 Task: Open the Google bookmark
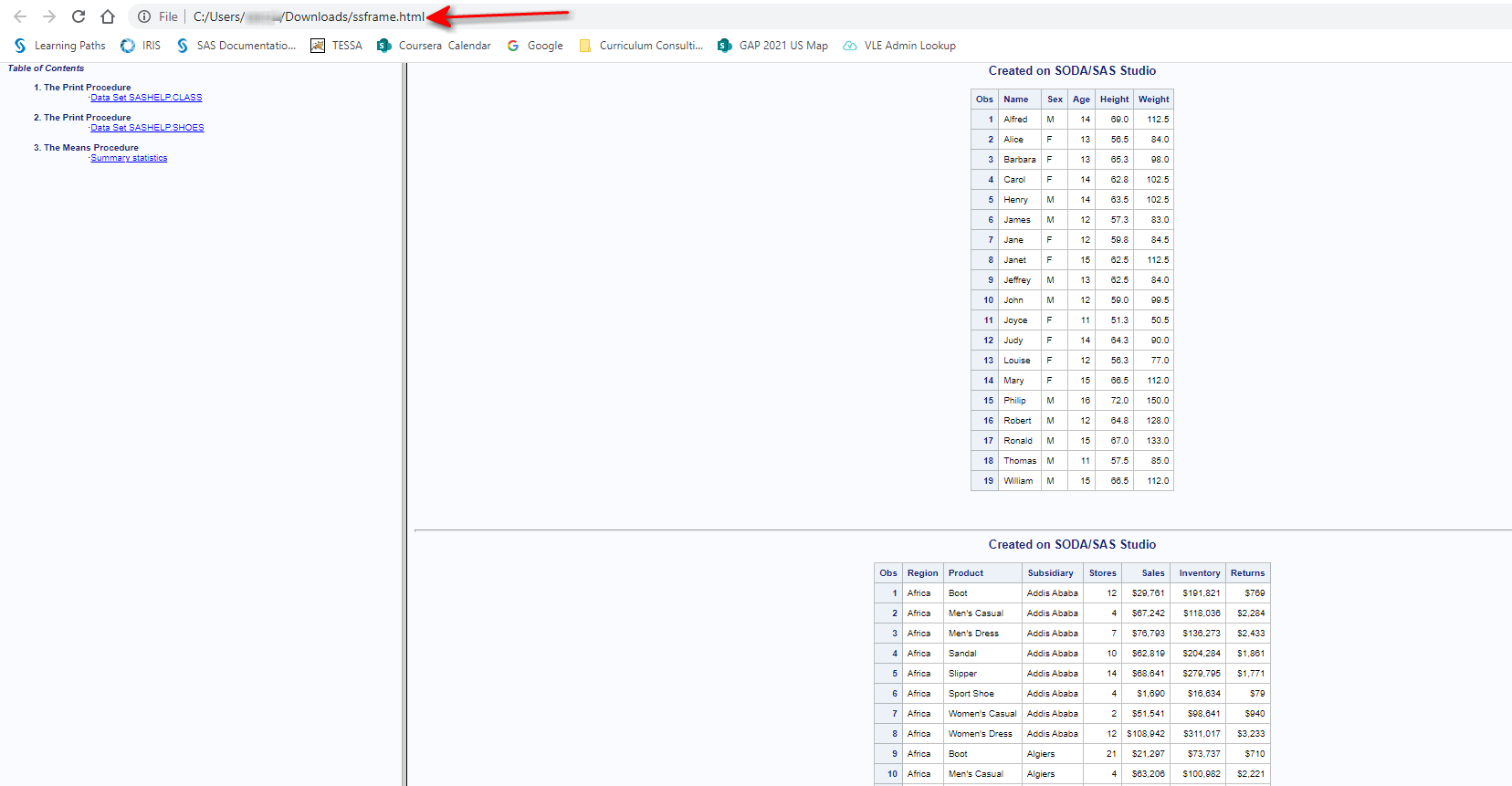tap(535, 46)
